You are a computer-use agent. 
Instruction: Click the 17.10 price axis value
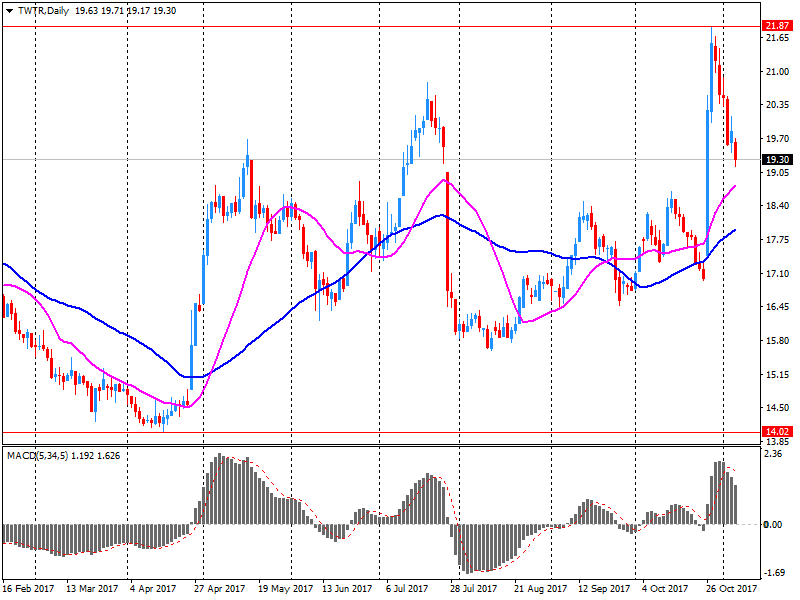tap(777, 273)
